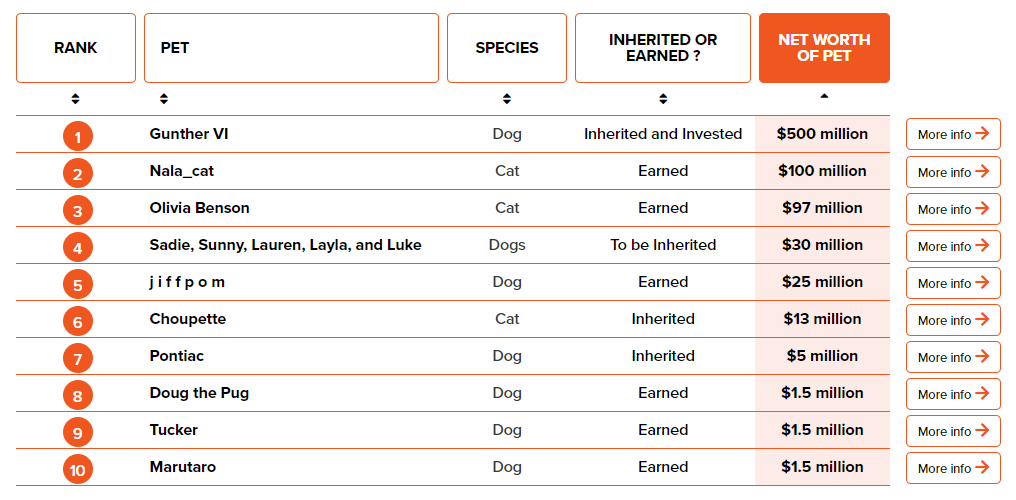Click the jiffpom pet name

click(187, 282)
